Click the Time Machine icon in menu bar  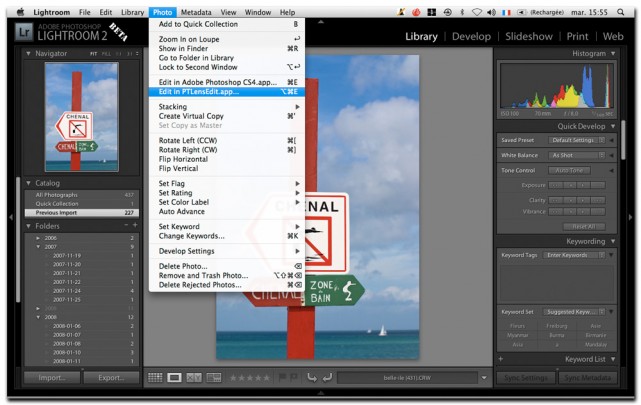click(448, 12)
